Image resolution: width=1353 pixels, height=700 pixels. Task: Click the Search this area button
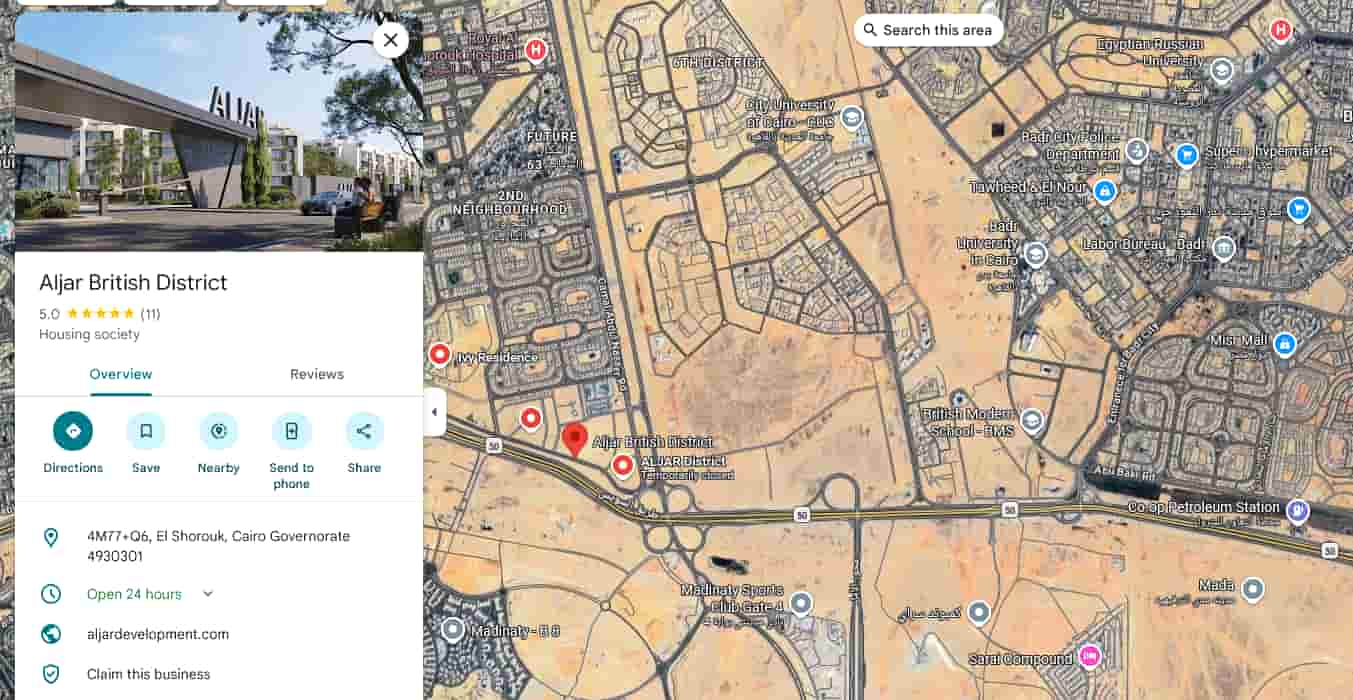(928, 30)
